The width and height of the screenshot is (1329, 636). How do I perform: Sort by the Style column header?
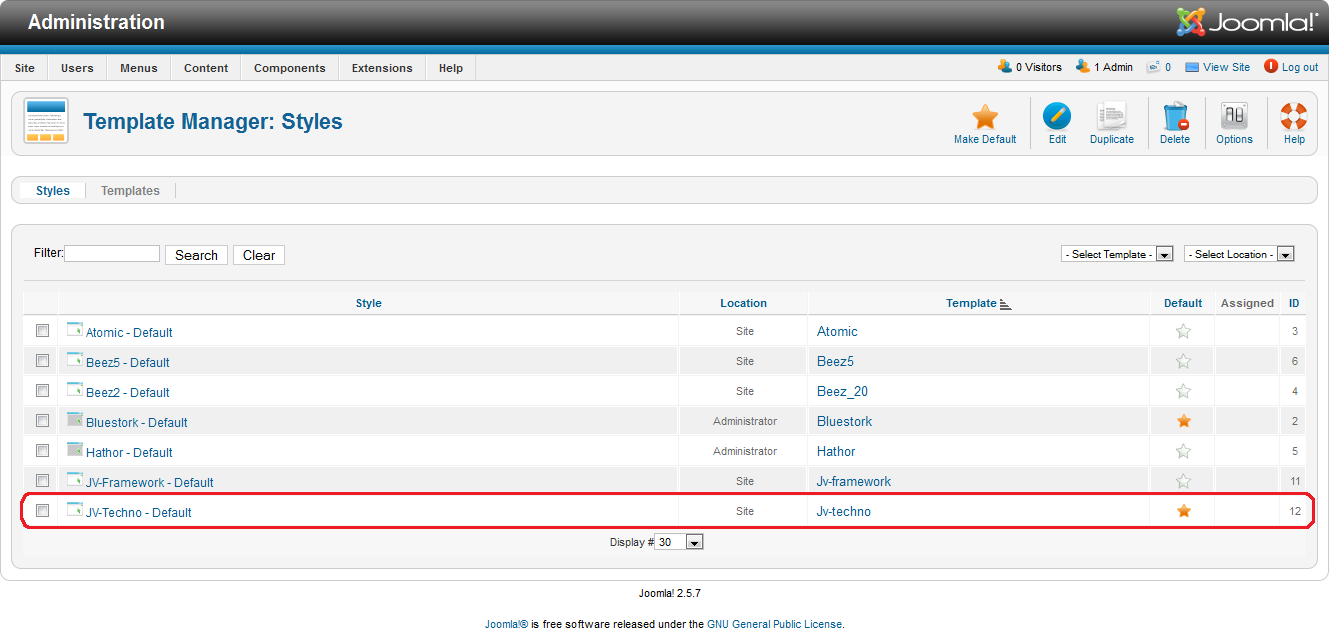[369, 303]
